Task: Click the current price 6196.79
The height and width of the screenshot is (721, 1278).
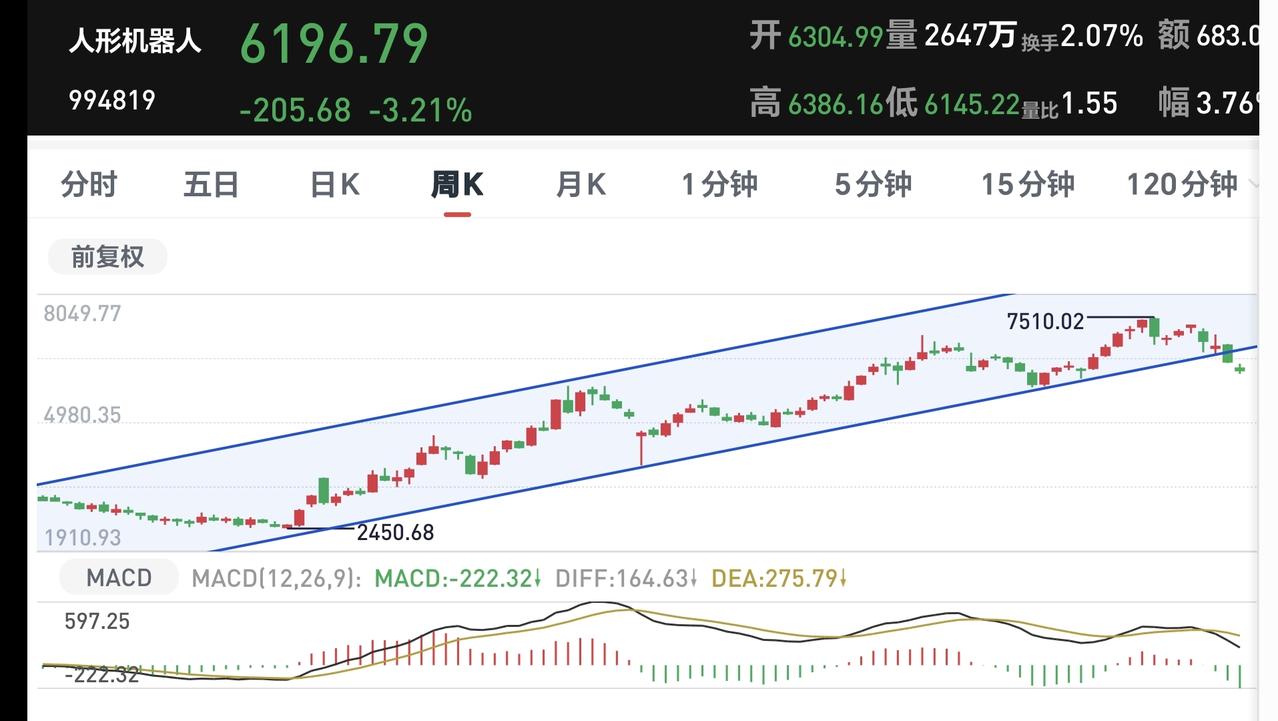Action: [x=334, y=43]
